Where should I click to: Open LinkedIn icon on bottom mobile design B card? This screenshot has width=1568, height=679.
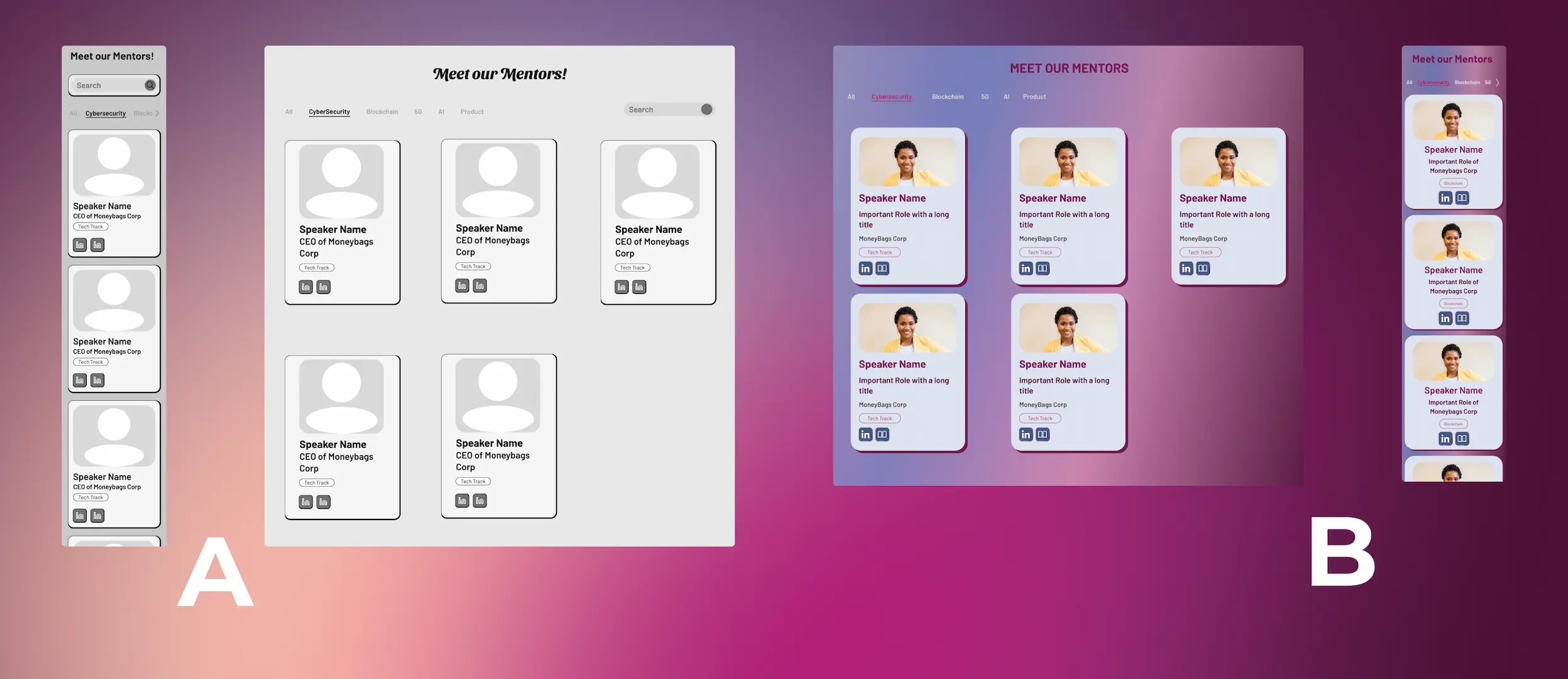(x=1445, y=438)
